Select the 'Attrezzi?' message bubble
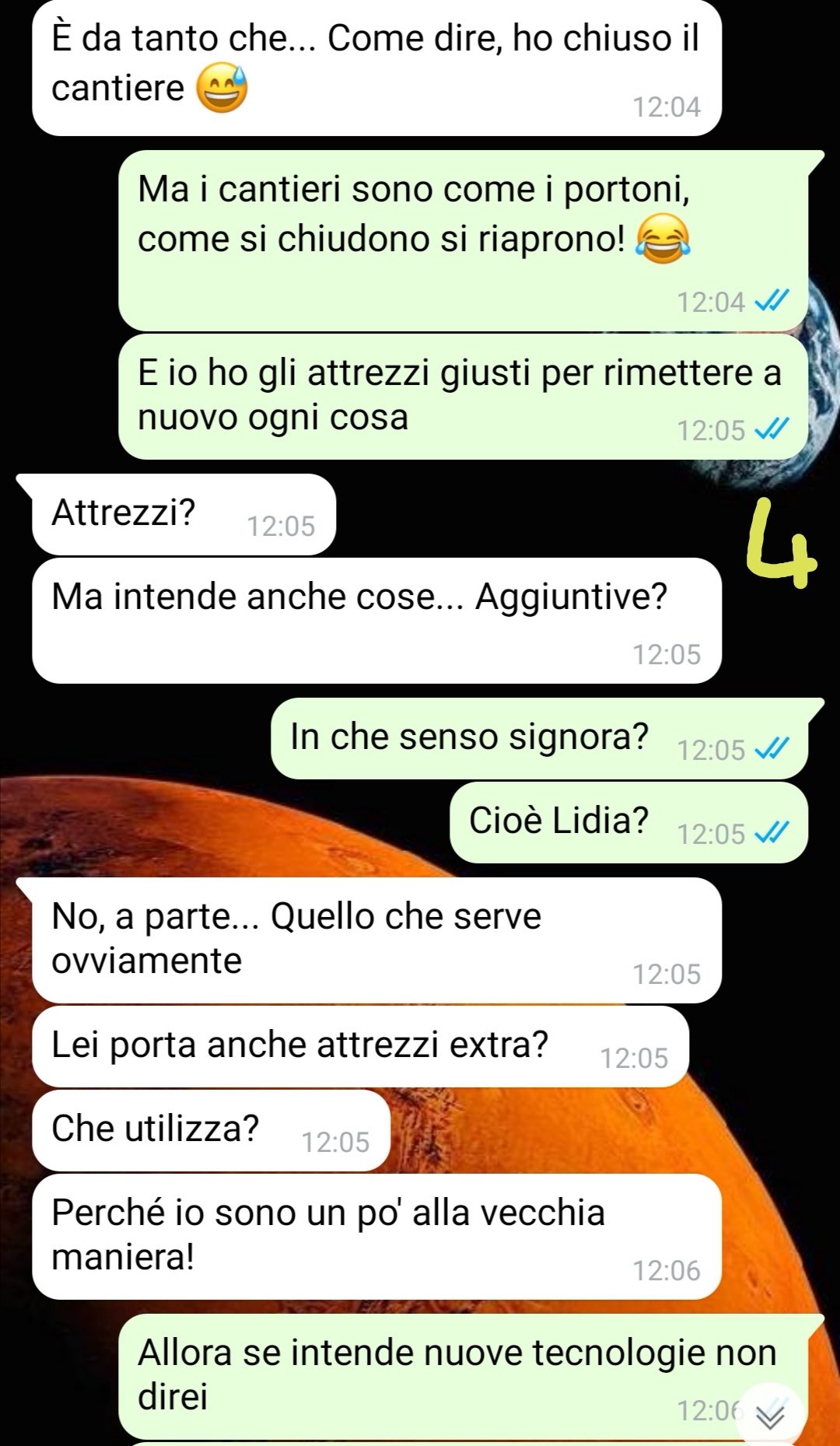 coord(184,514)
